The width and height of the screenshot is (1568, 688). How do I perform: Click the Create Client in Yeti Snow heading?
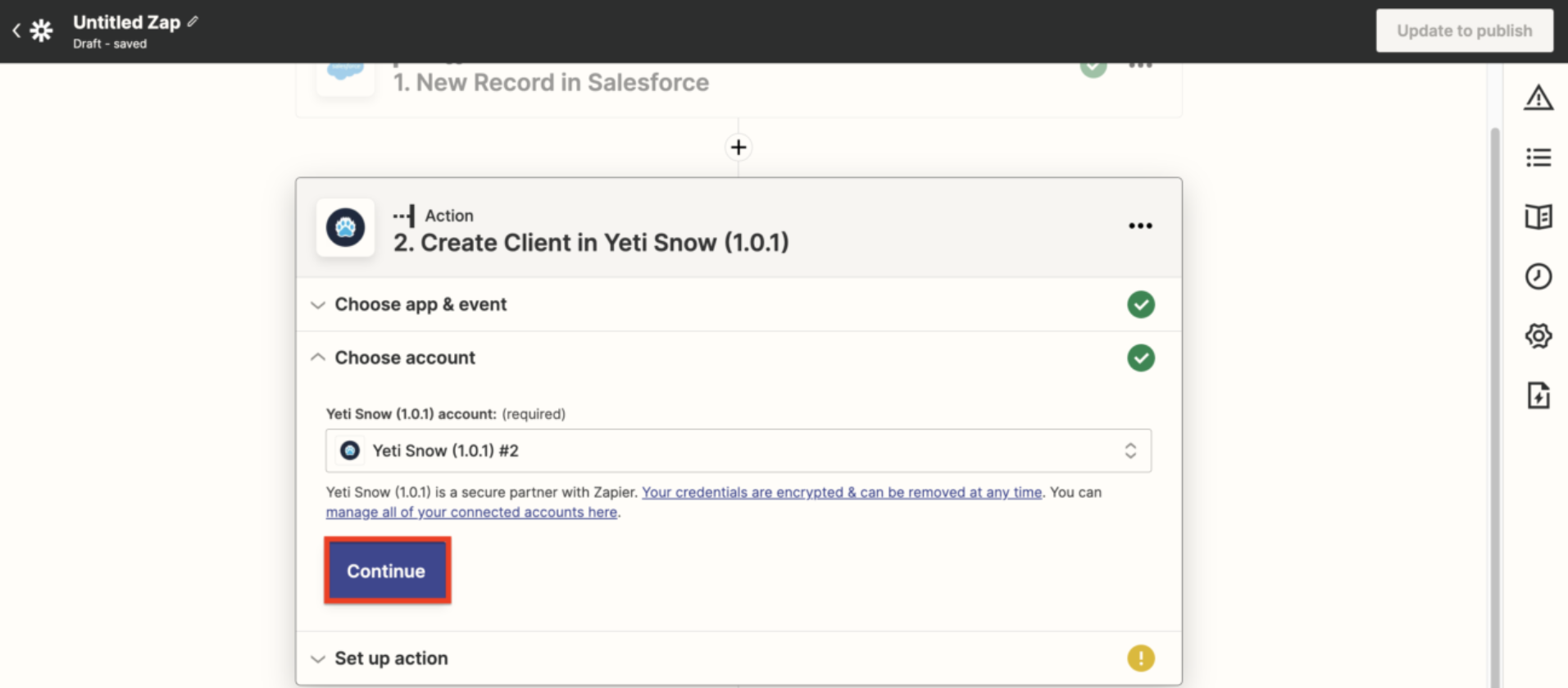pos(591,243)
